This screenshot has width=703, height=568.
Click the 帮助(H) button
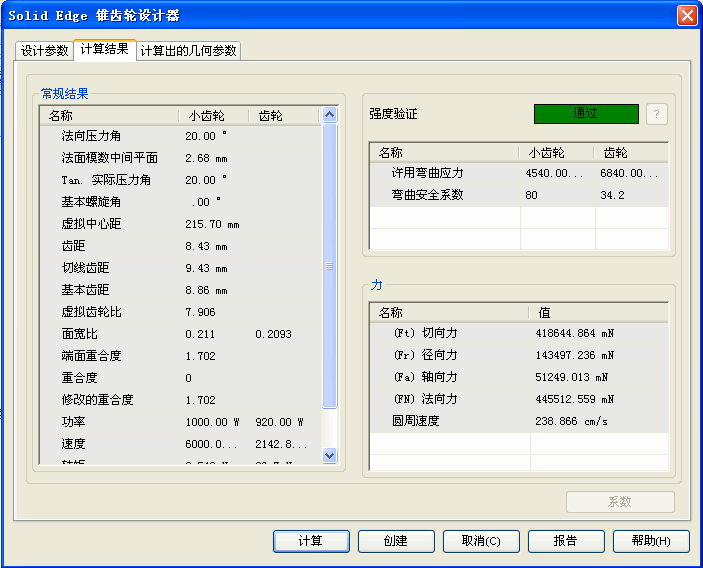click(651, 541)
